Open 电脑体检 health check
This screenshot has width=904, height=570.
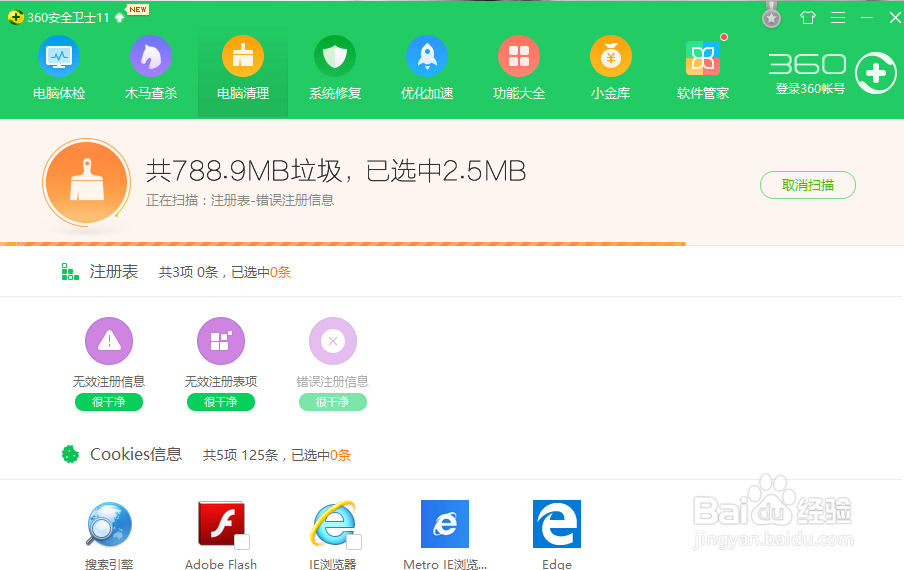59,68
